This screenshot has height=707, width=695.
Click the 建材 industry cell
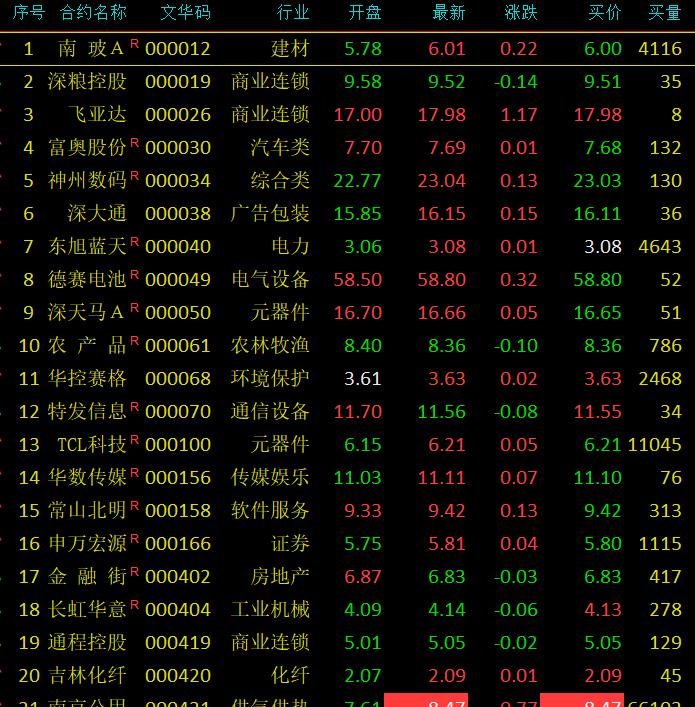(x=290, y=48)
